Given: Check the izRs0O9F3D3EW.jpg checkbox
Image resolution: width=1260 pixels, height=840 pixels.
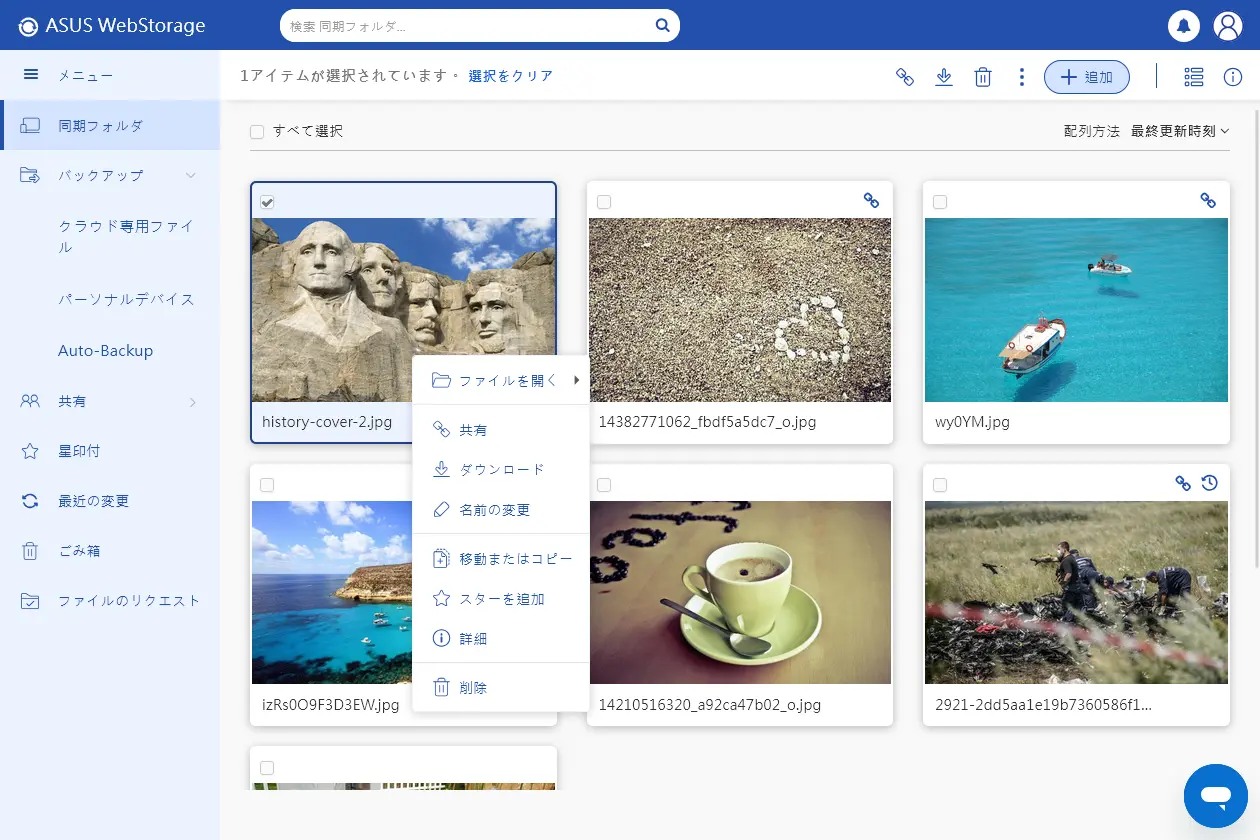Looking at the screenshot, I should tap(267, 485).
